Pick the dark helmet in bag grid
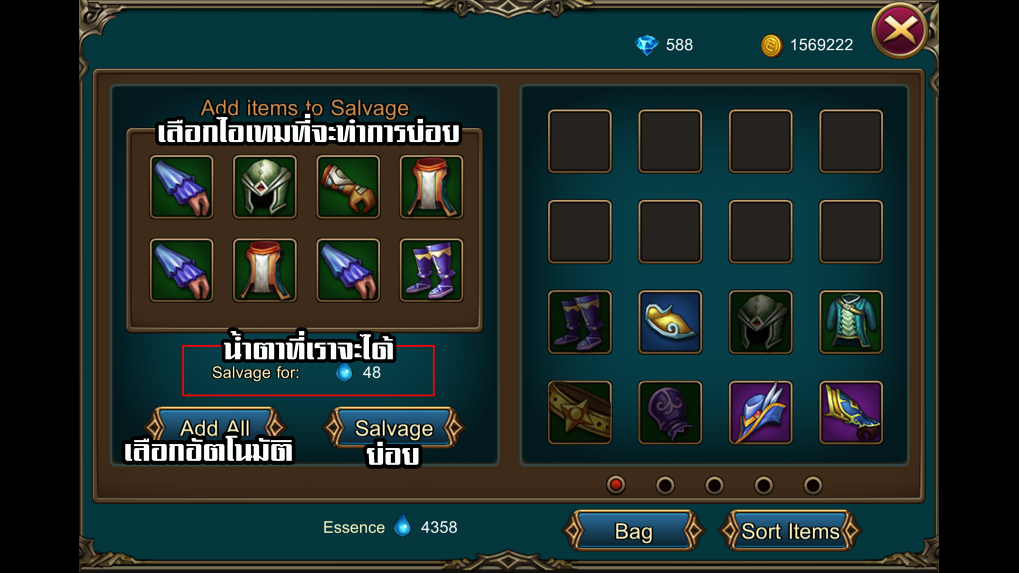 coord(760,322)
